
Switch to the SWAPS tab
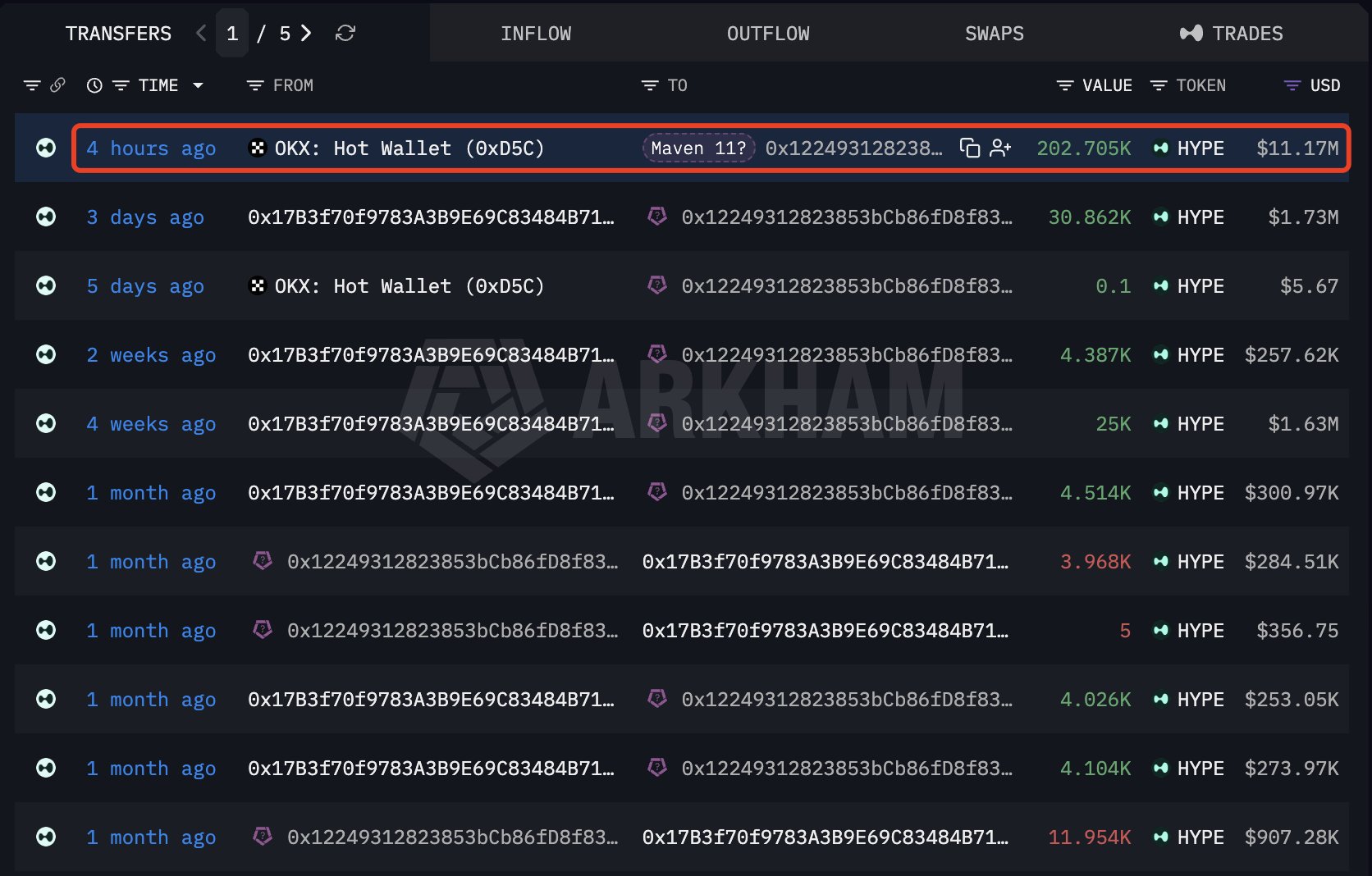click(995, 34)
